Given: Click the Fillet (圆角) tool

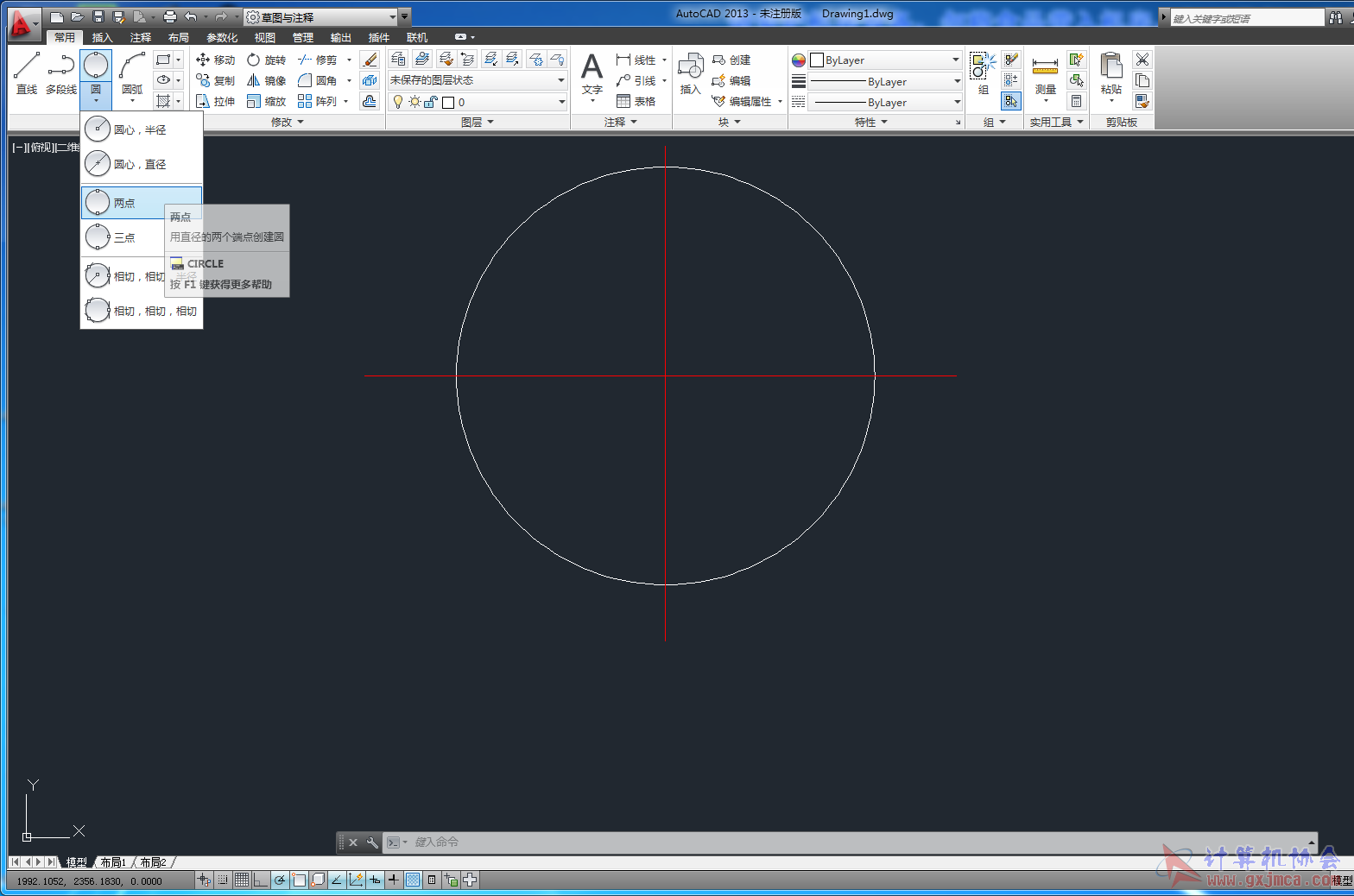Looking at the screenshot, I should tap(317, 80).
